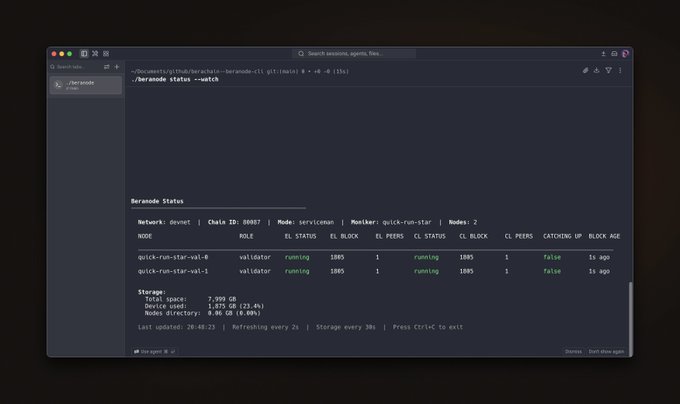Click the working directory and git branch prompt line
The width and height of the screenshot is (680, 404).
pyautogui.click(x=240, y=72)
